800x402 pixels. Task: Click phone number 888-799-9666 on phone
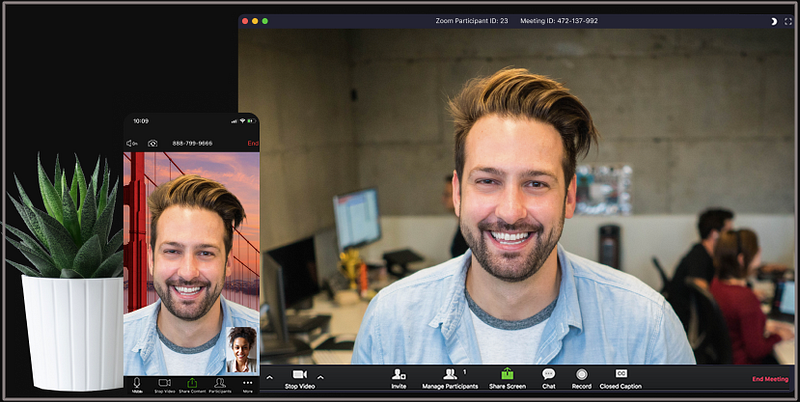coord(192,143)
